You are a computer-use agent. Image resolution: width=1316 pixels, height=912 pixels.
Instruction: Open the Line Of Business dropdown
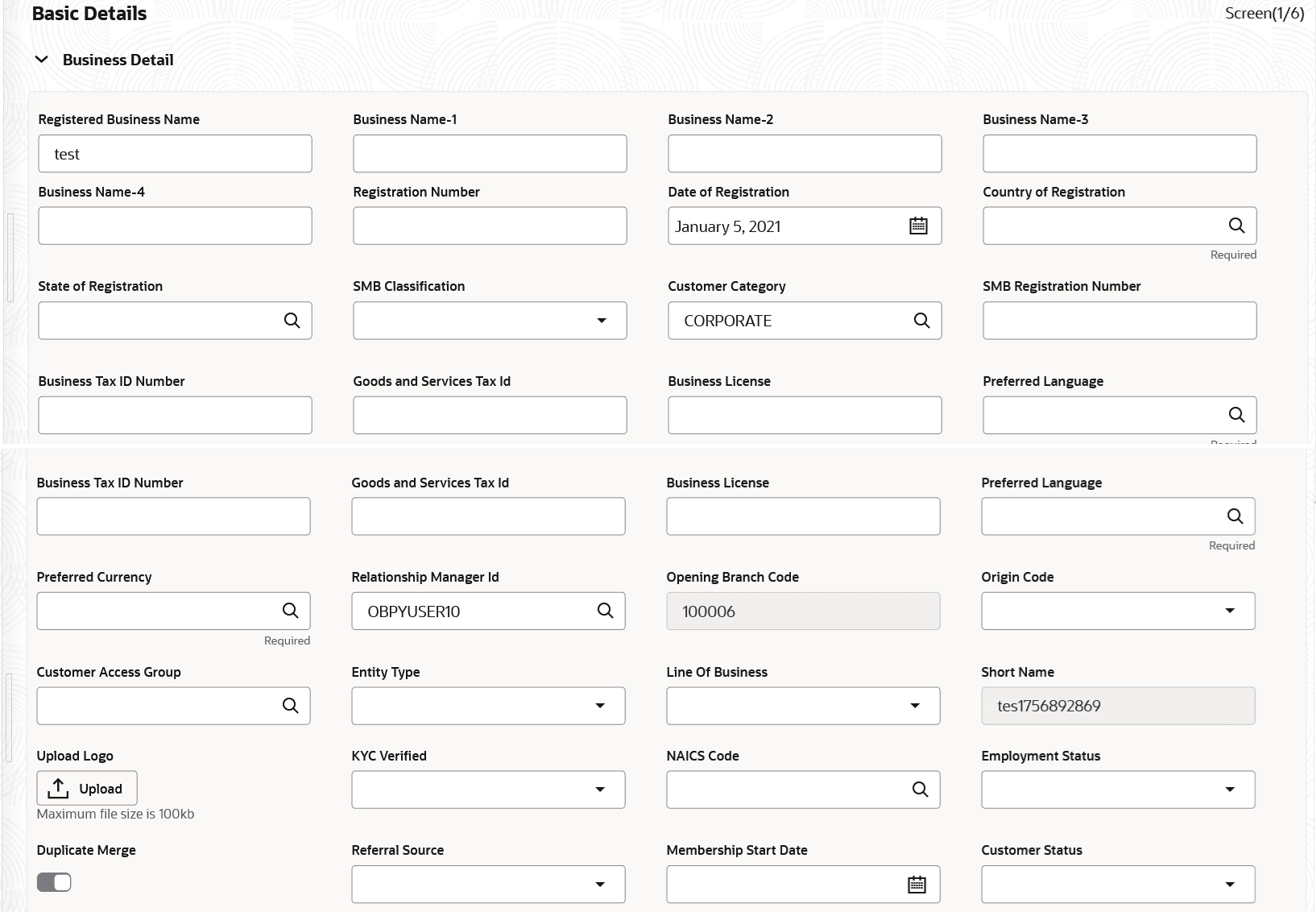[914, 706]
